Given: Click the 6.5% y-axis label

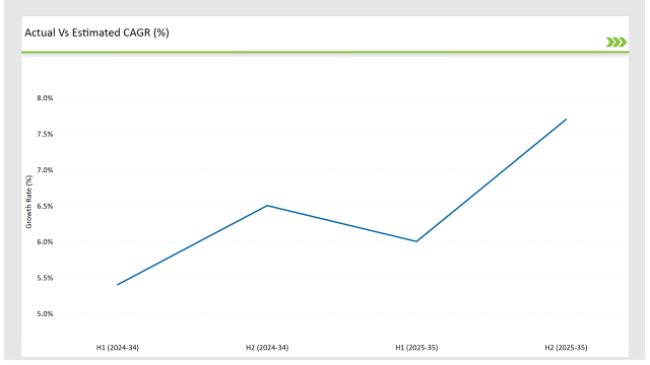Looking at the screenshot, I should click(x=45, y=206).
